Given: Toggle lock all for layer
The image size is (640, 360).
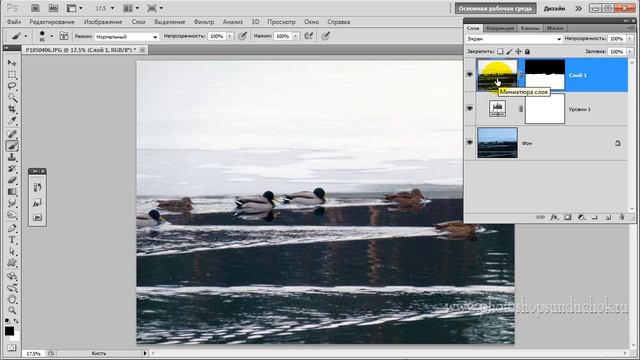Looking at the screenshot, I should (x=527, y=51).
